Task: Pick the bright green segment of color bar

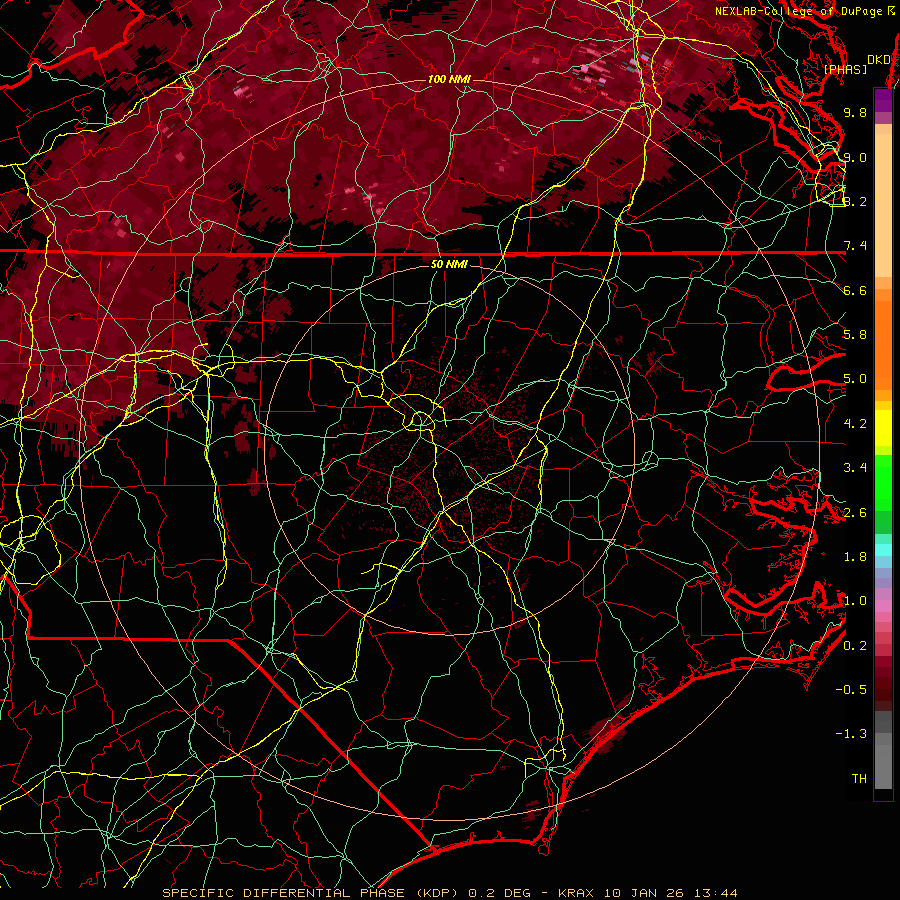Action: [x=883, y=483]
